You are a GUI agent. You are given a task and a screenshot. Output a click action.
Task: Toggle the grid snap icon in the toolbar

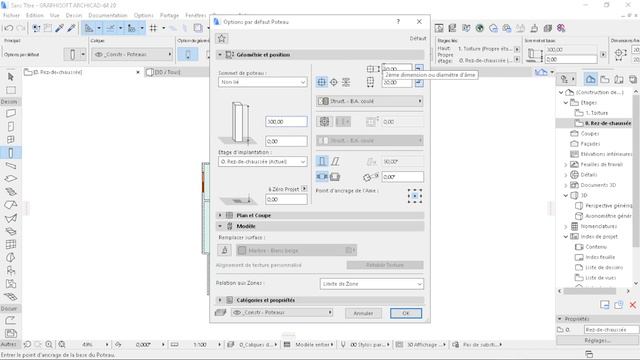click(x=153, y=28)
